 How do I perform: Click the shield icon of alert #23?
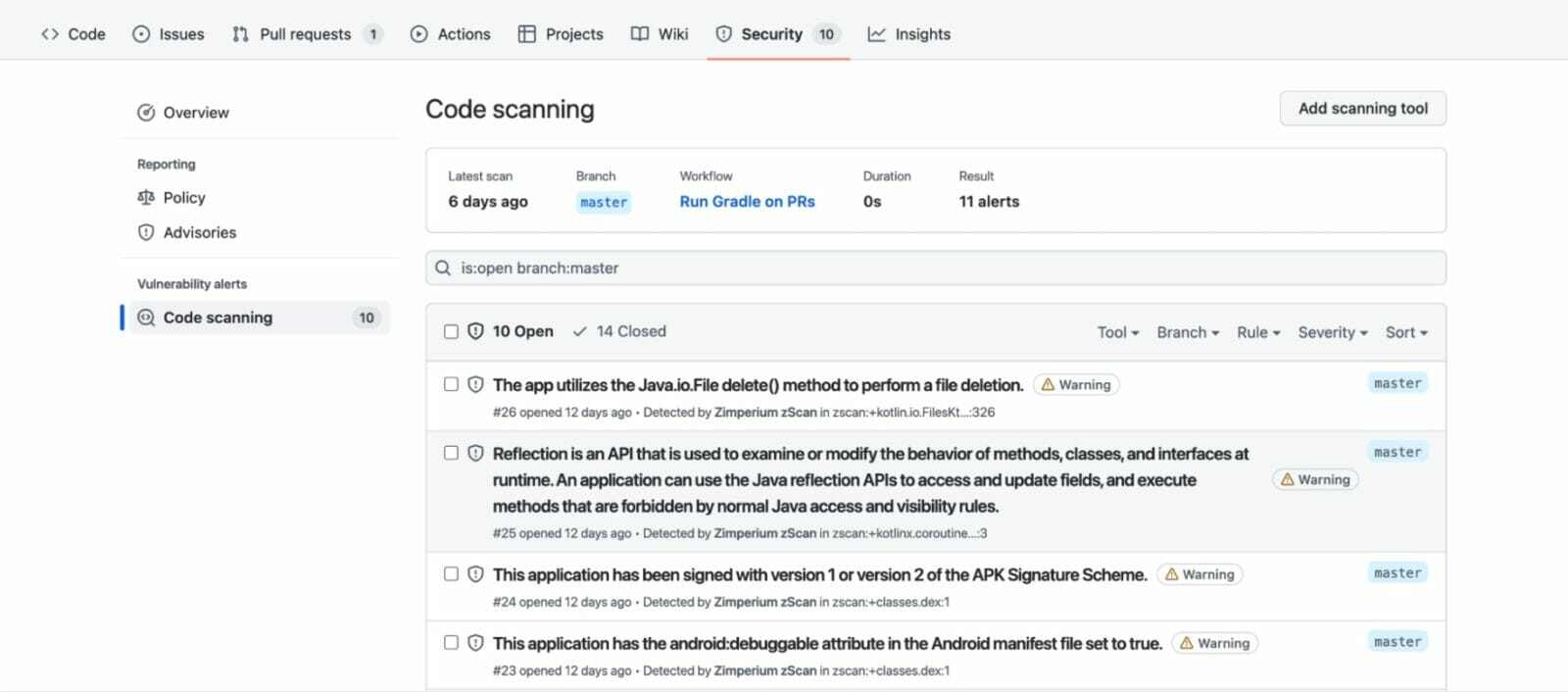(x=475, y=642)
